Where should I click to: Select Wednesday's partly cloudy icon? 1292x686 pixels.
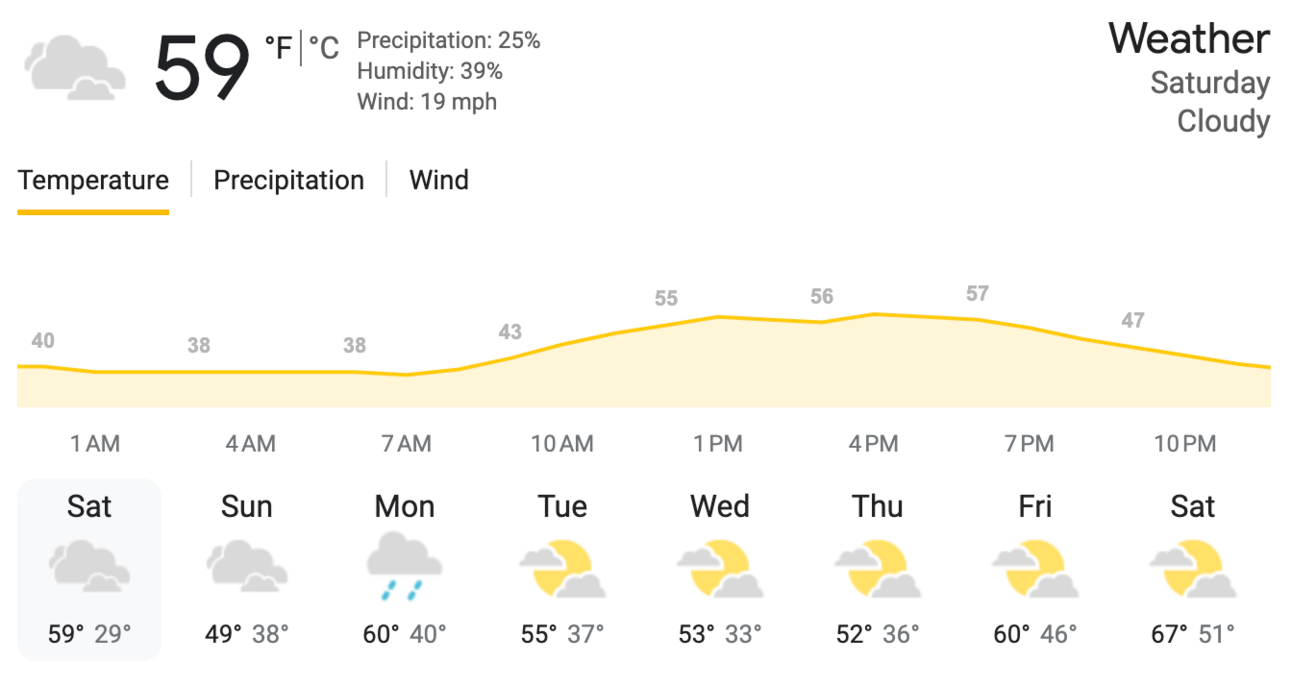(x=720, y=567)
